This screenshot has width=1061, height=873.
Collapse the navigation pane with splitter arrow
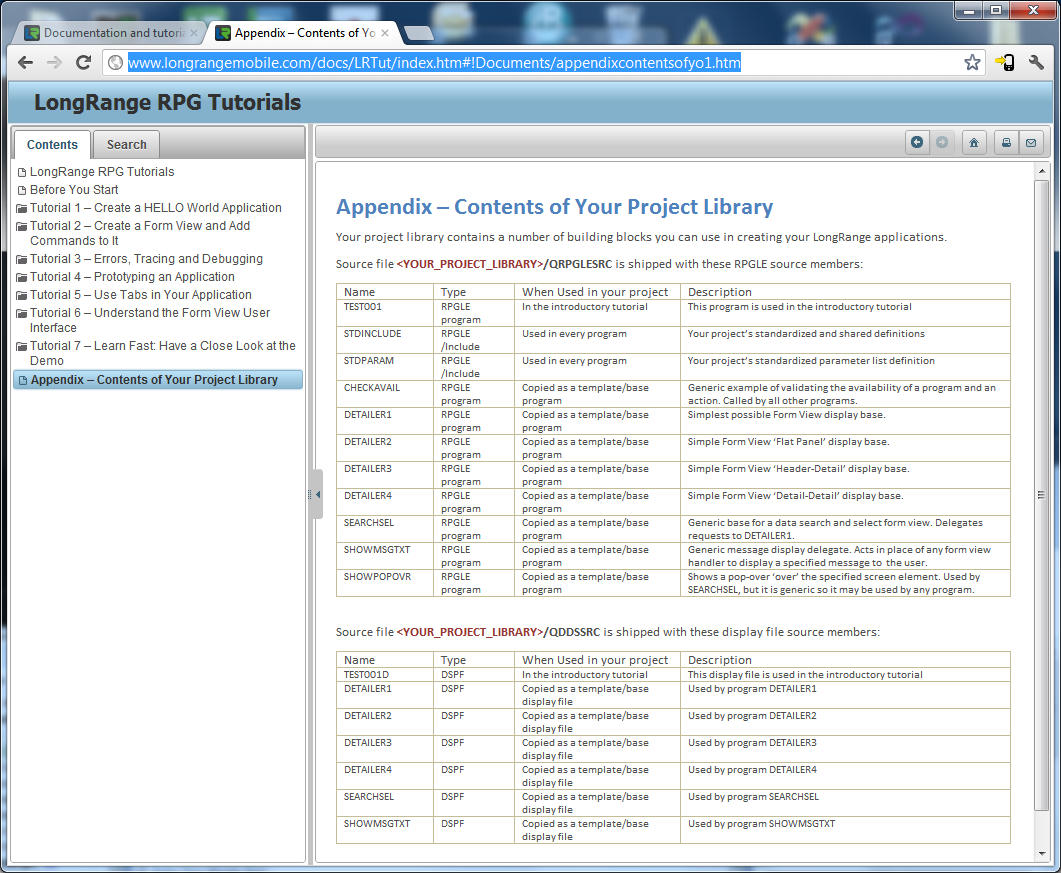point(317,495)
